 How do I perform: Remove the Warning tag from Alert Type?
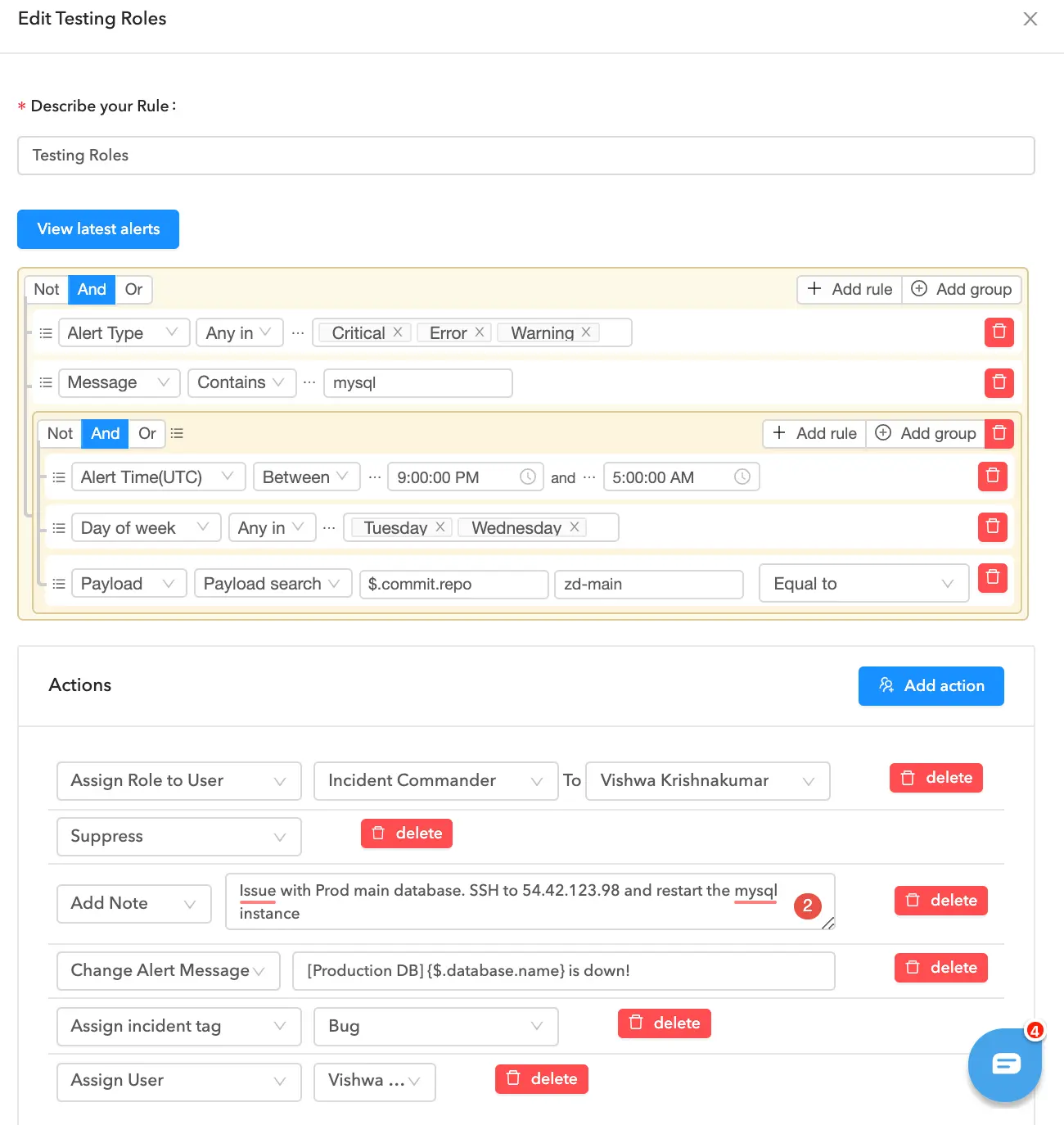click(x=586, y=332)
